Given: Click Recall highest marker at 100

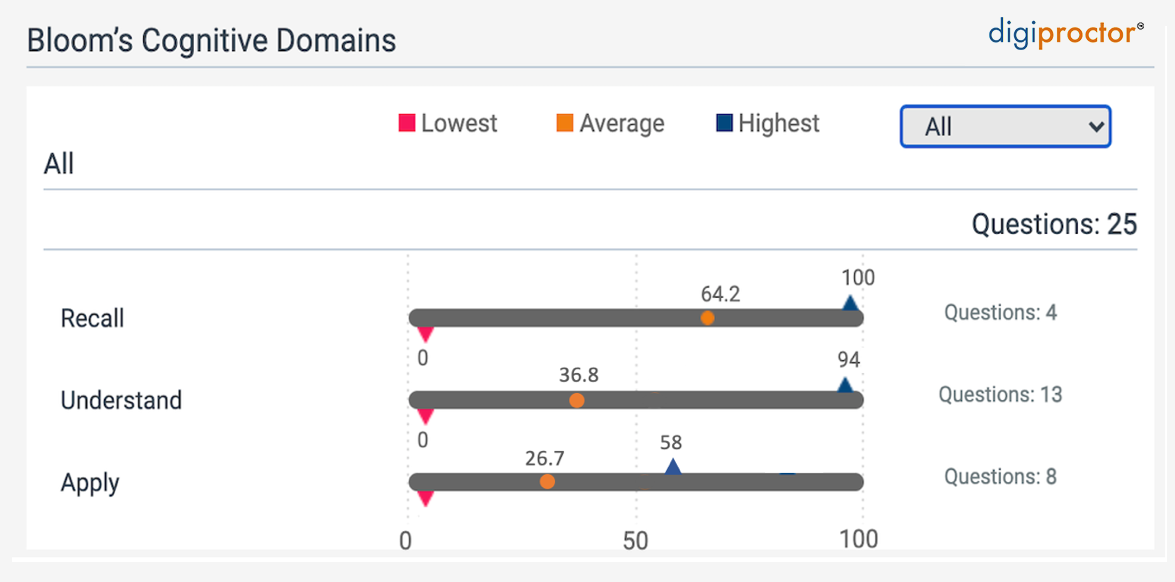Looking at the screenshot, I should coord(850,303).
